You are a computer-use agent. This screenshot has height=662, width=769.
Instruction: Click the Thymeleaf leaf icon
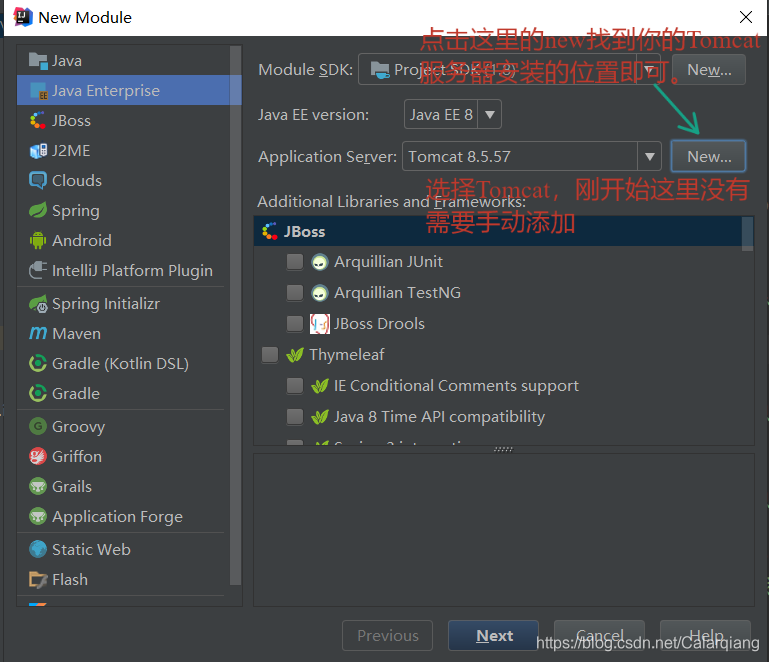(x=295, y=355)
